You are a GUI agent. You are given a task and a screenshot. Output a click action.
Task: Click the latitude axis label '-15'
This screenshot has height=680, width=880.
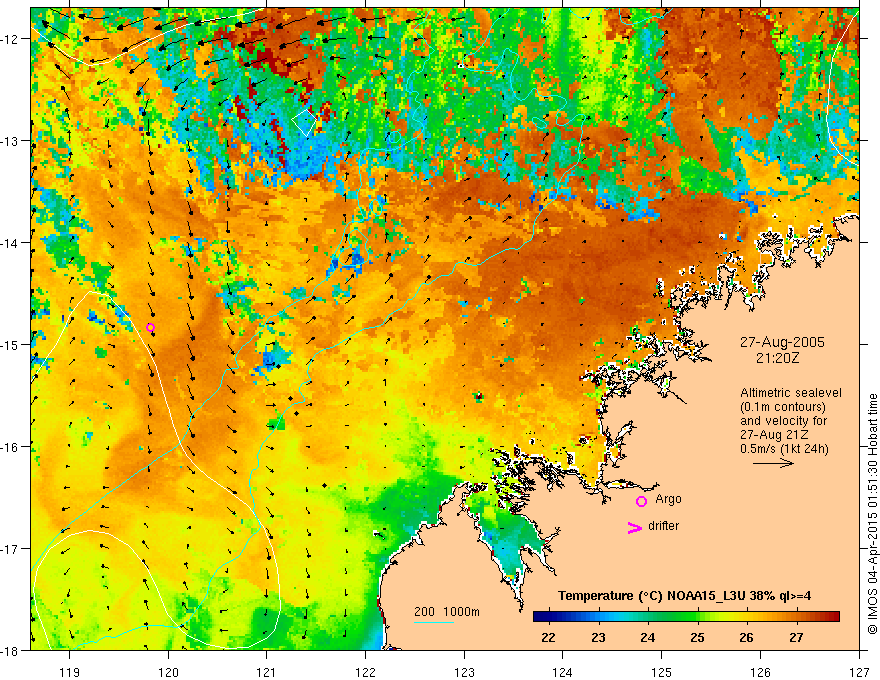coord(11,344)
